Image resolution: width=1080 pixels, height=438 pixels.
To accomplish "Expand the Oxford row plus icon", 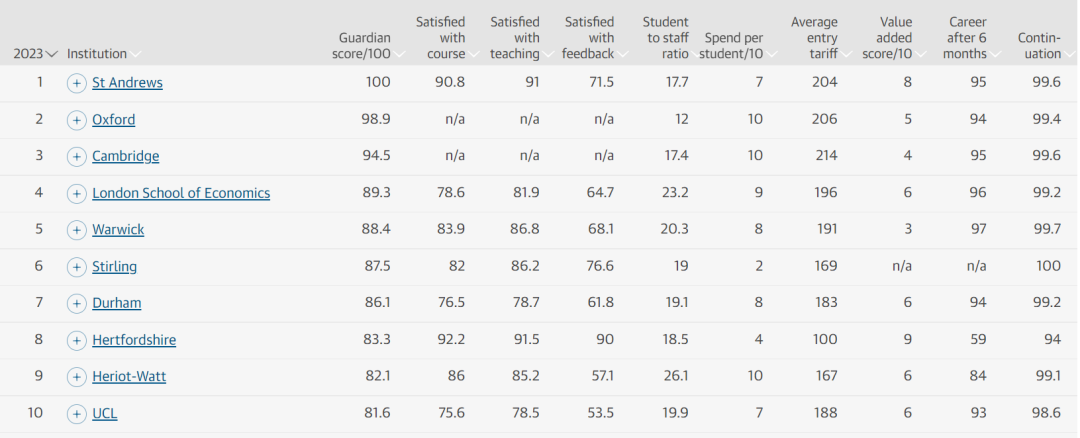I will (x=77, y=120).
